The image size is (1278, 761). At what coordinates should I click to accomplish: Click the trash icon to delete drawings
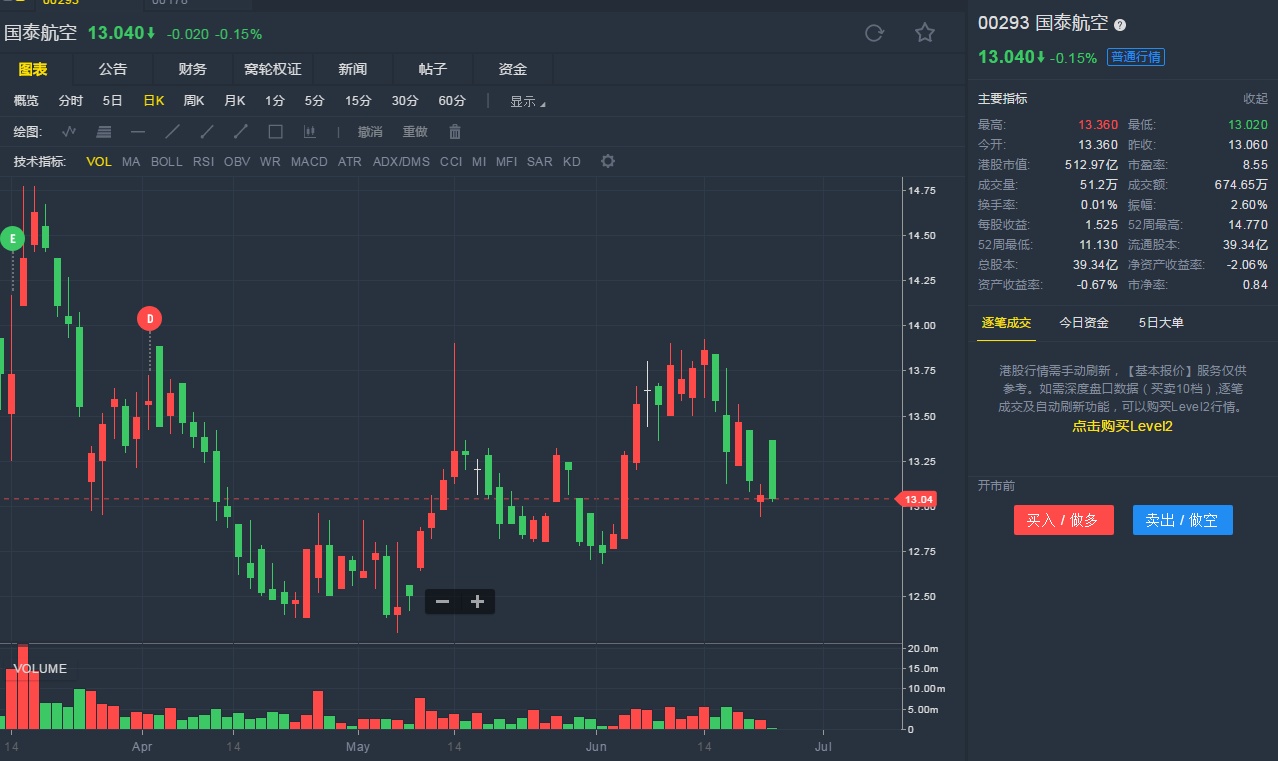coord(455,131)
